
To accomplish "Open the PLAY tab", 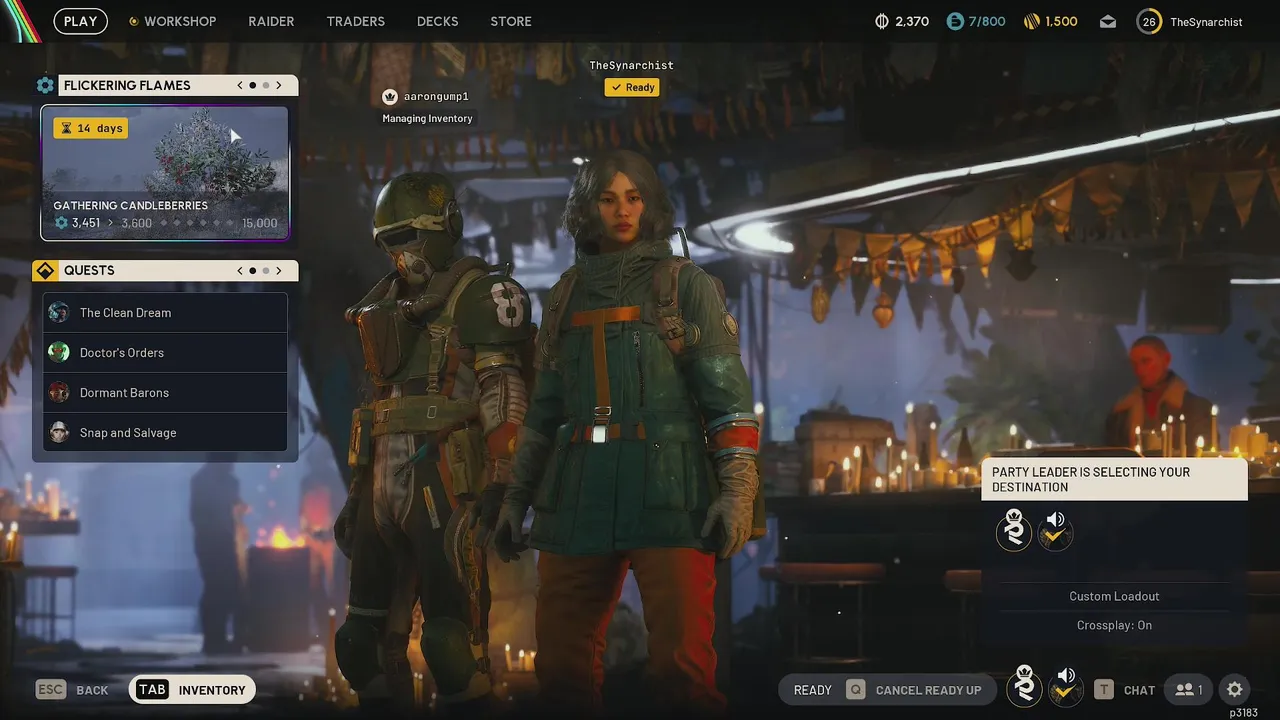I will tap(80, 21).
